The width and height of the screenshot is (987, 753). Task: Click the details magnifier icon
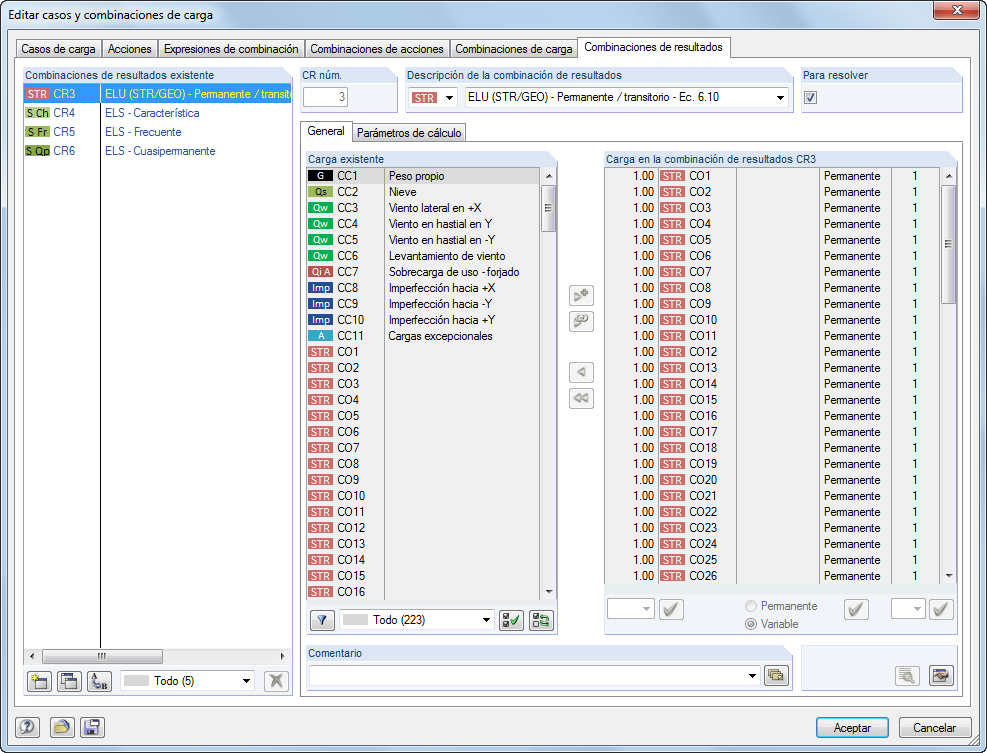(x=907, y=676)
